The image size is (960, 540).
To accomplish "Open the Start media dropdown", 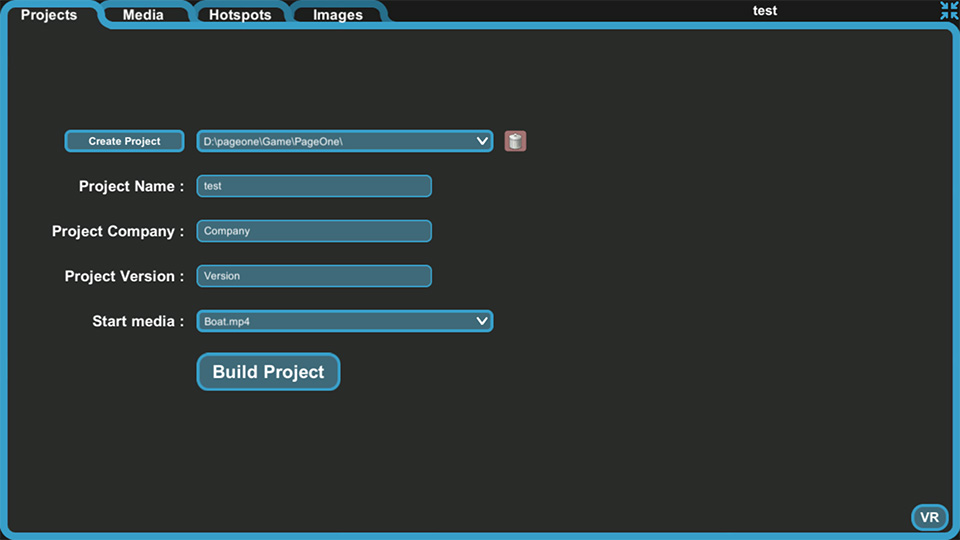I will tap(345, 321).
